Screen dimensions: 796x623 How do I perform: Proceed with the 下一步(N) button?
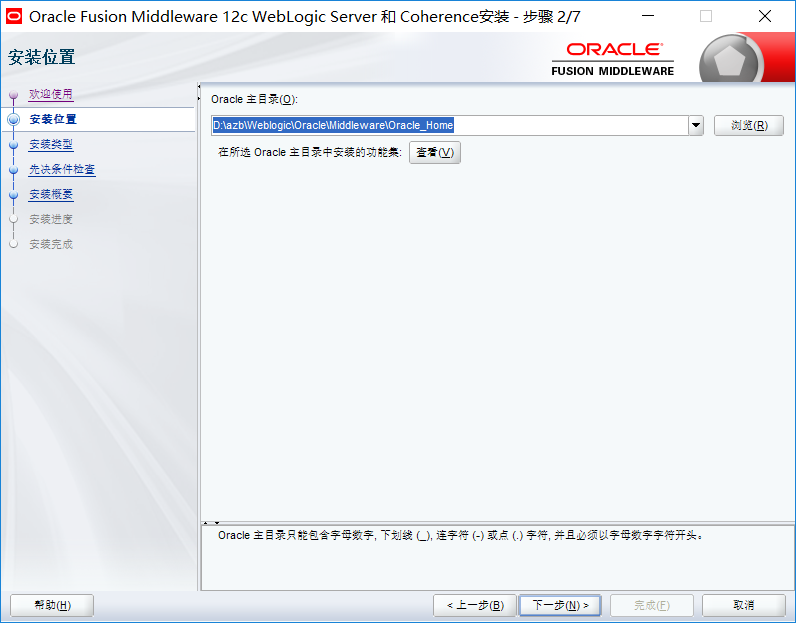click(x=560, y=605)
